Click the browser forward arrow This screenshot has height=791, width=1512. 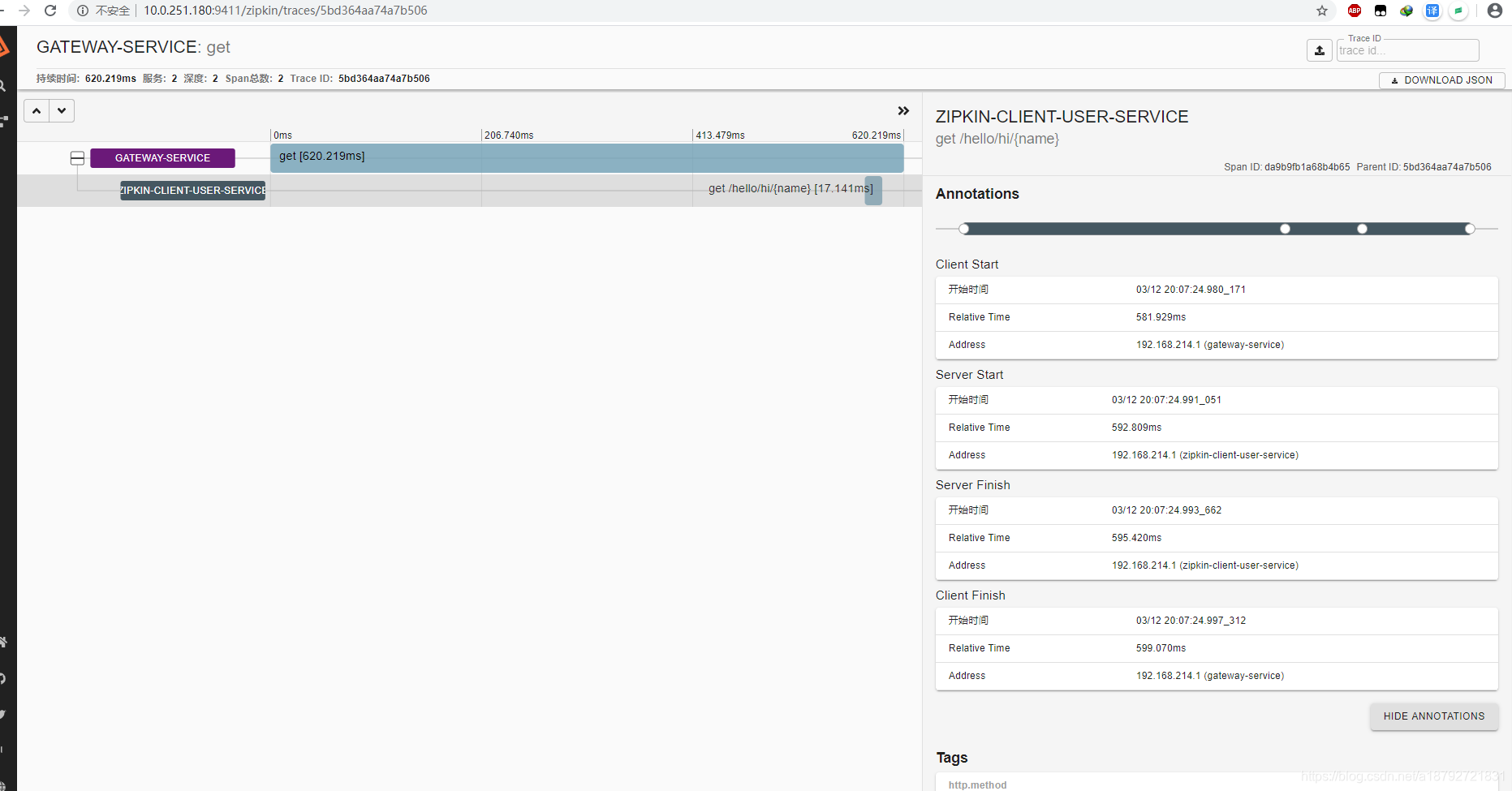pyautogui.click(x=24, y=11)
